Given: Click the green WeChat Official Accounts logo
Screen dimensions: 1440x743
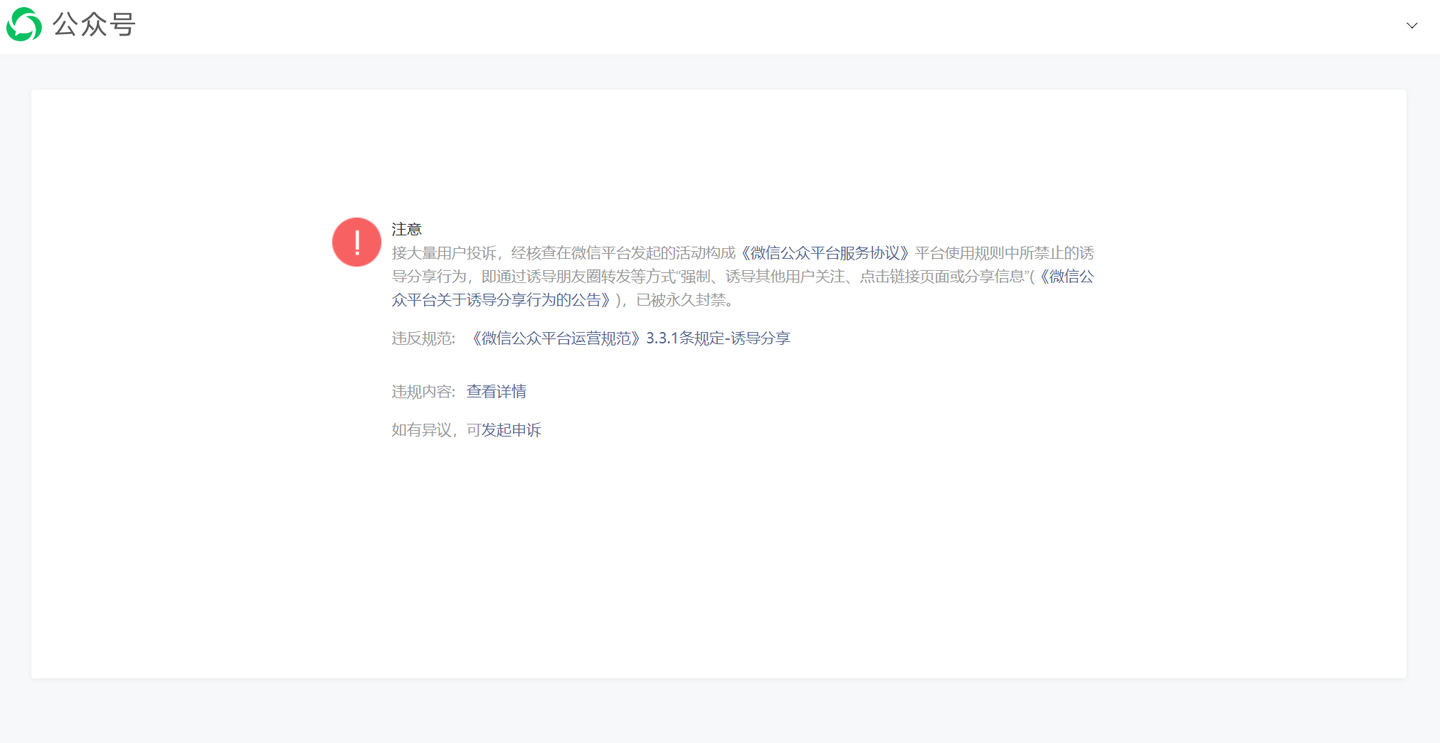Looking at the screenshot, I should (22, 23).
